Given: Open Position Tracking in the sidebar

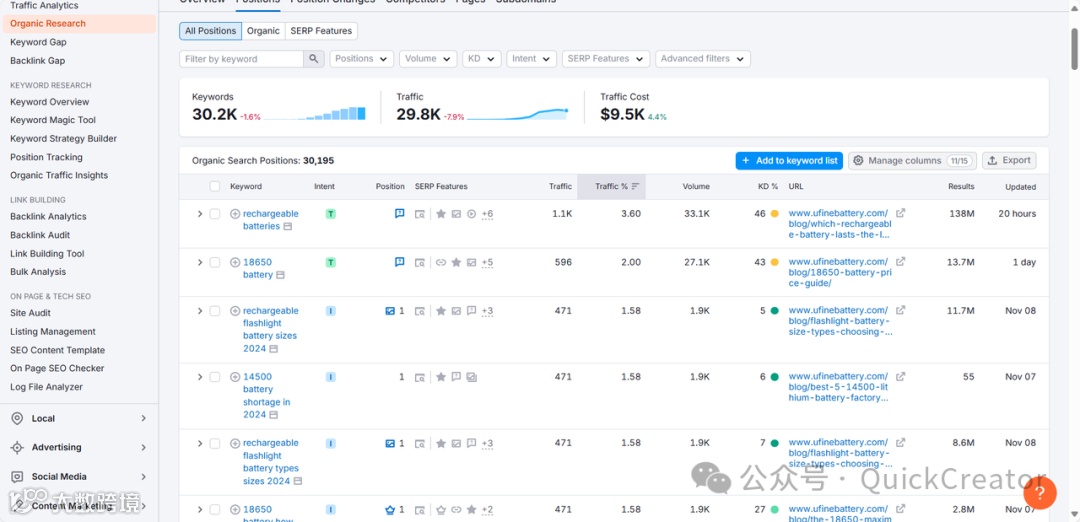Looking at the screenshot, I should coord(46,157).
